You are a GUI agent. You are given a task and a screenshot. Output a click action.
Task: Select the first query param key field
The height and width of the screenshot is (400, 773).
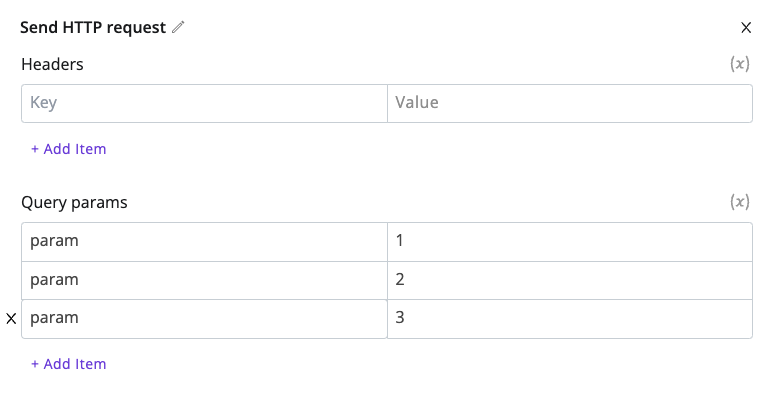click(205, 242)
